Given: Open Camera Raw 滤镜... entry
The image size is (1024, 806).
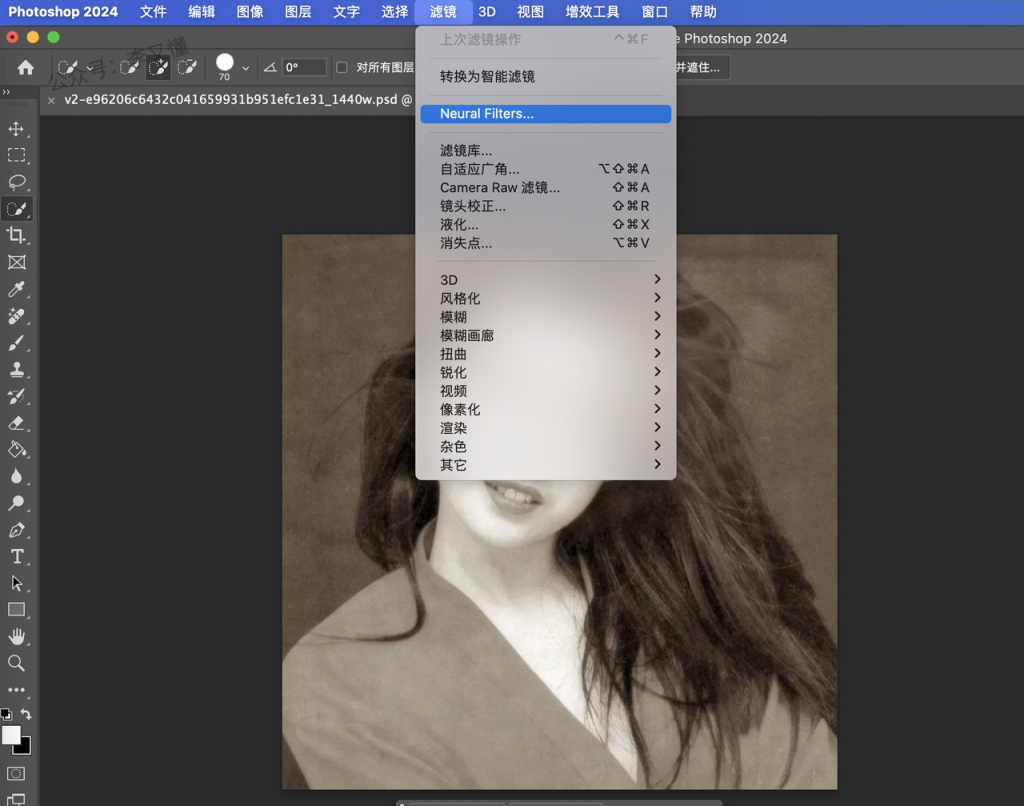Looking at the screenshot, I should [x=545, y=187].
